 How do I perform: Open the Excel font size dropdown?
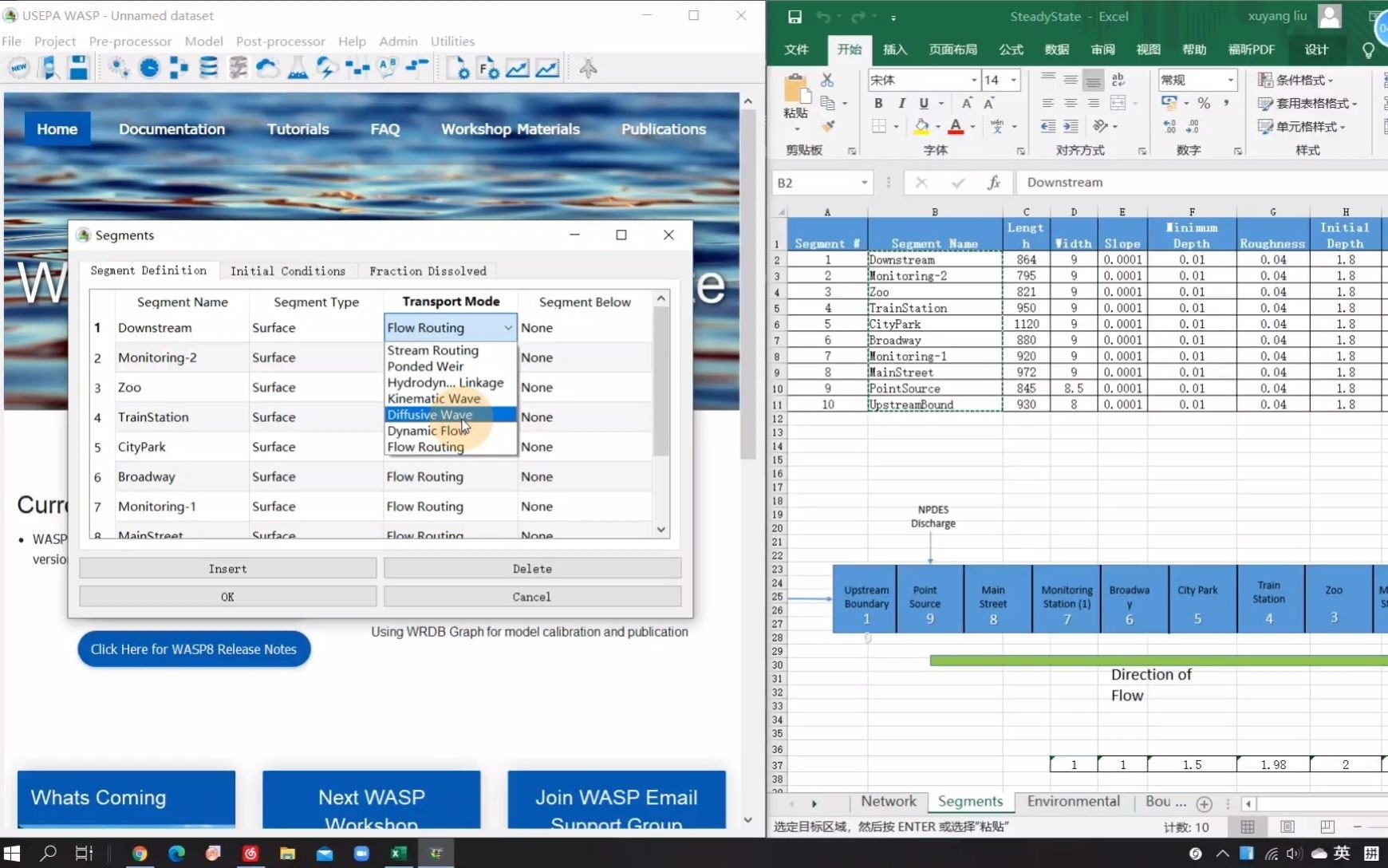click(1014, 80)
